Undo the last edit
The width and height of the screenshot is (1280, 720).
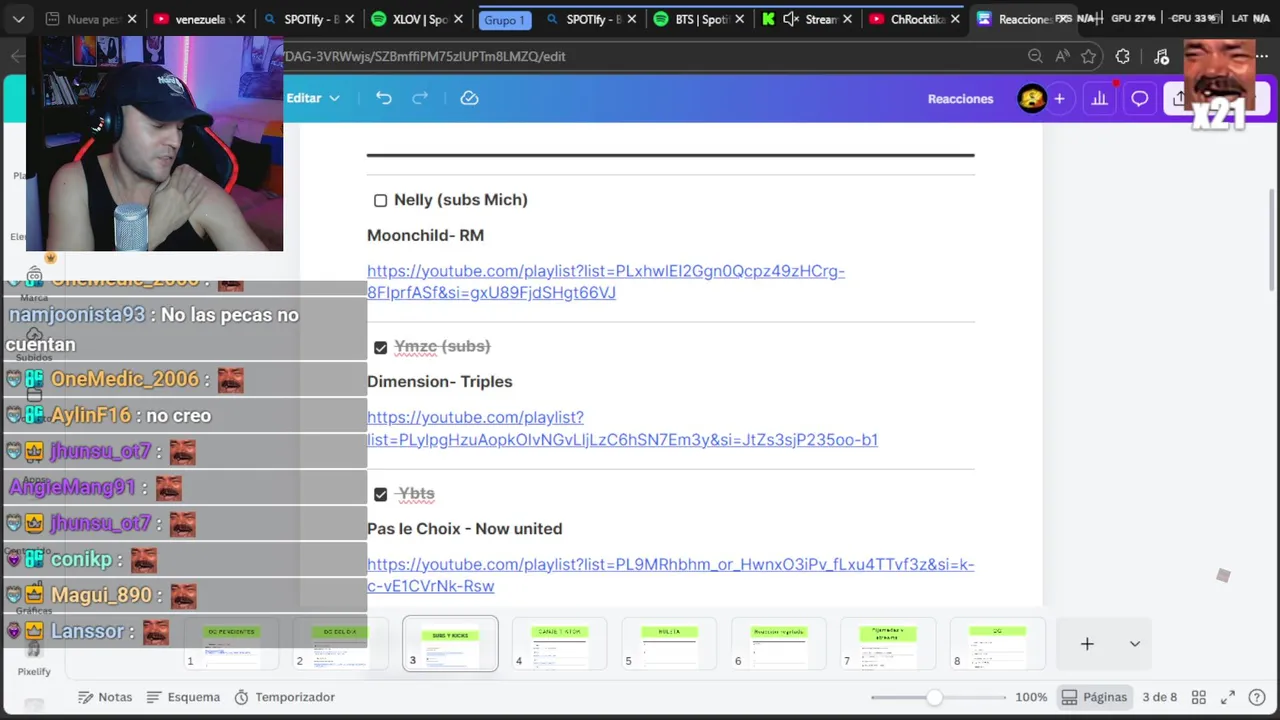(384, 98)
